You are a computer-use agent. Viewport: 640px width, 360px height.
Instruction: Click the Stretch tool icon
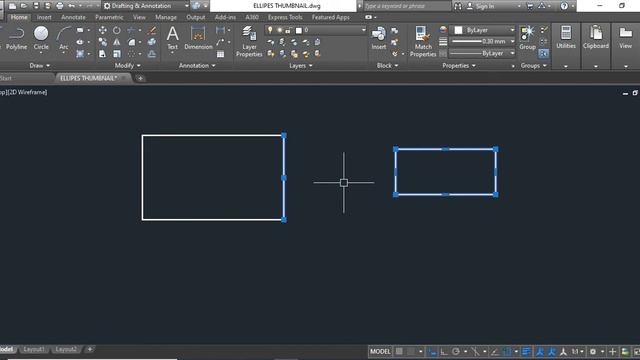102,54
